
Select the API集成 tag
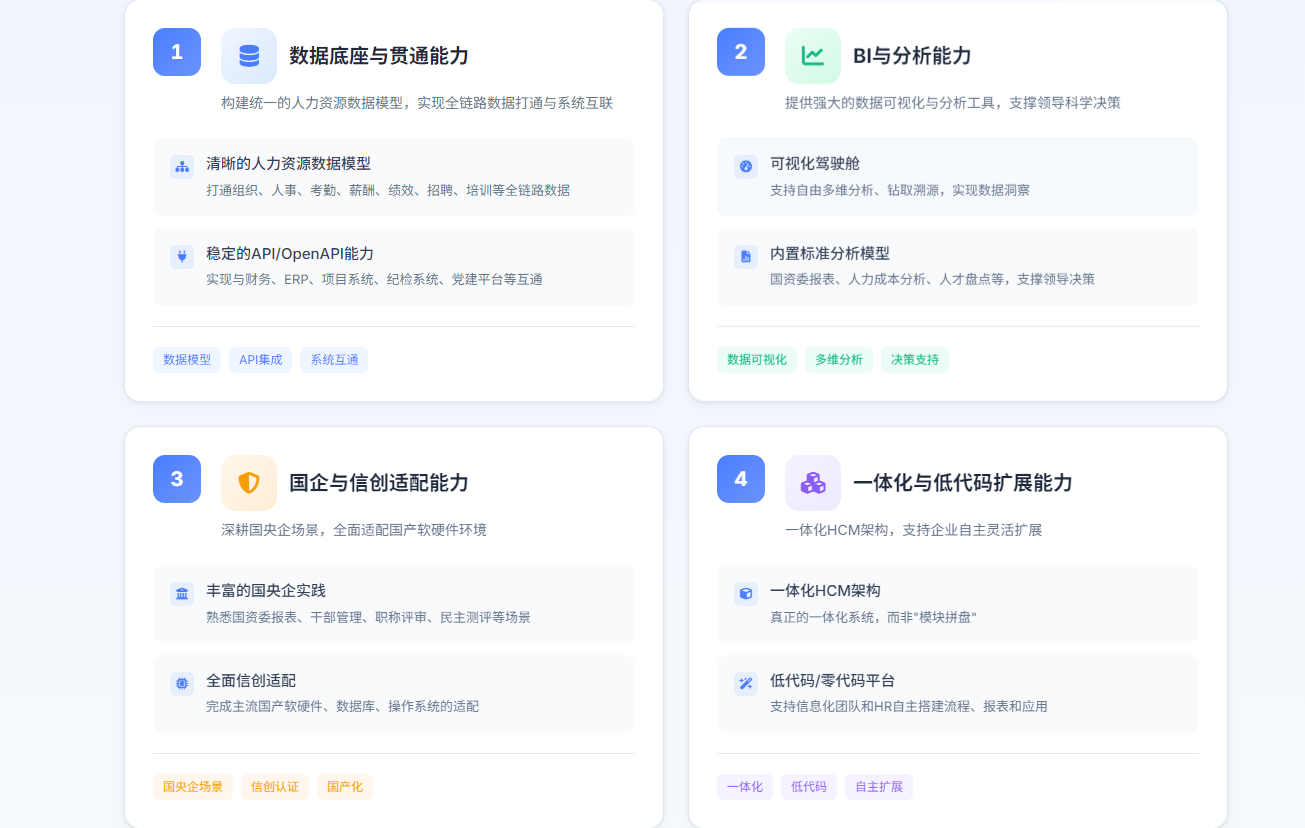(260, 360)
